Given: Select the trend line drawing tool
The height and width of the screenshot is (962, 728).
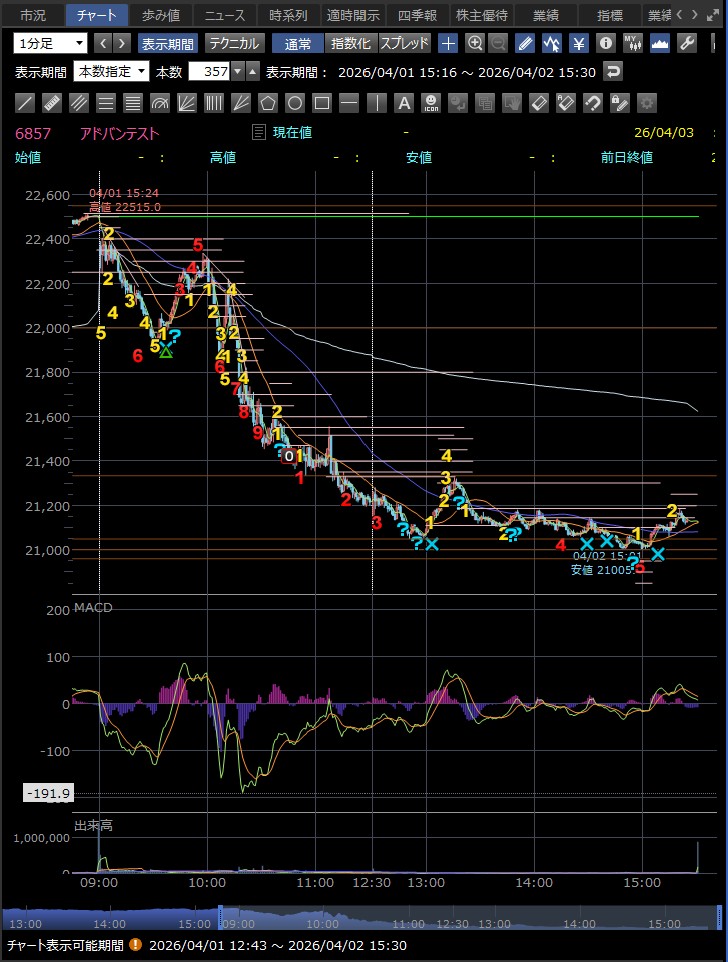Looking at the screenshot, I should (x=26, y=103).
